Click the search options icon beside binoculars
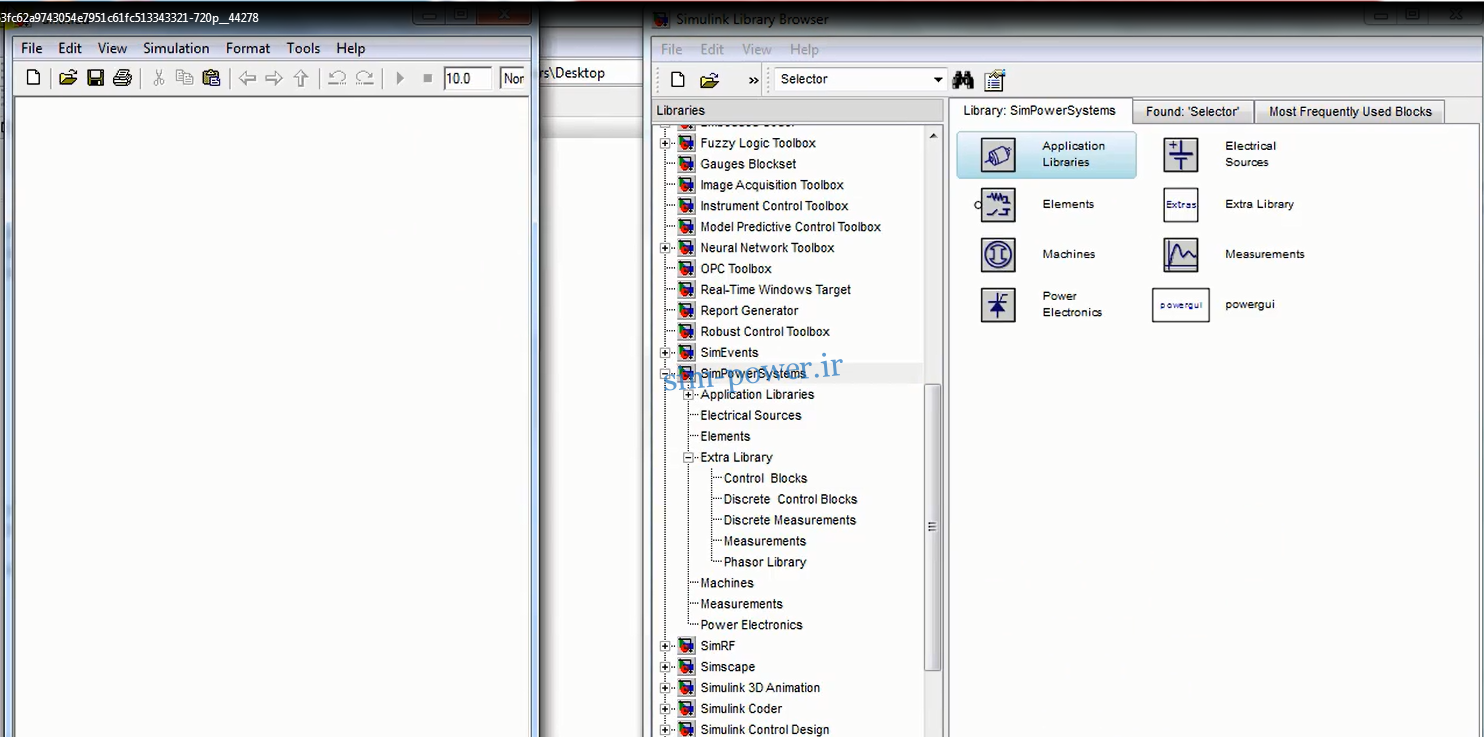The height and width of the screenshot is (737, 1484). point(994,80)
